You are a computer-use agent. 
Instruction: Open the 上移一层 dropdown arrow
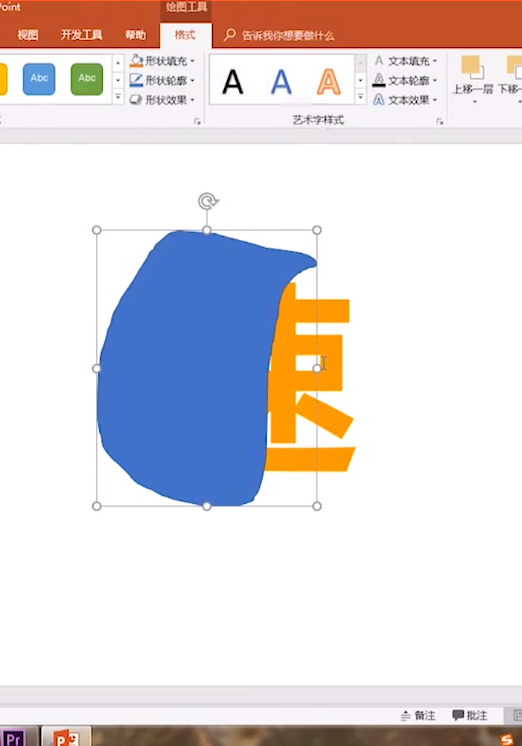coord(474,101)
